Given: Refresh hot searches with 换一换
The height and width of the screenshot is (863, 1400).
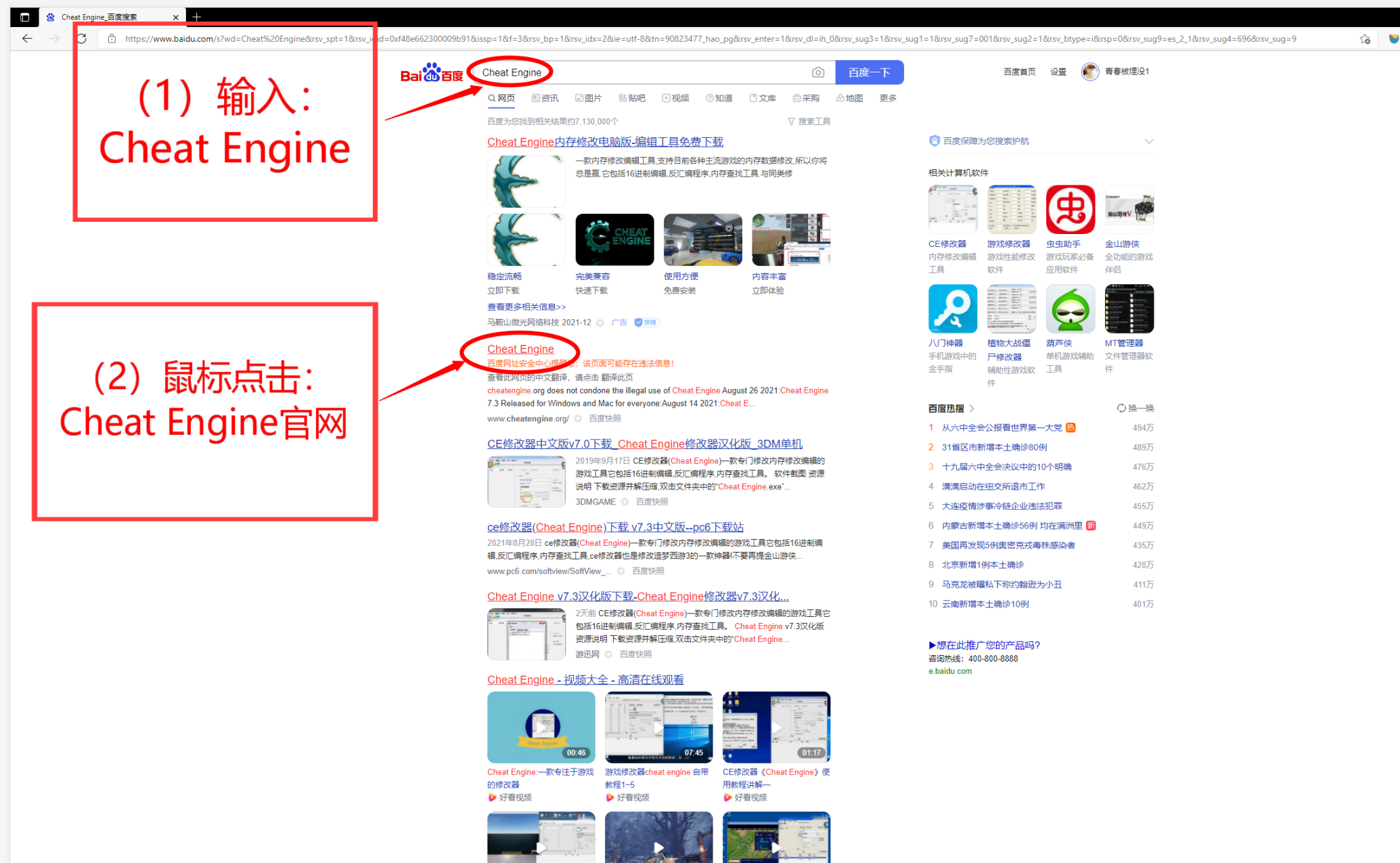Looking at the screenshot, I should (x=1135, y=409).
